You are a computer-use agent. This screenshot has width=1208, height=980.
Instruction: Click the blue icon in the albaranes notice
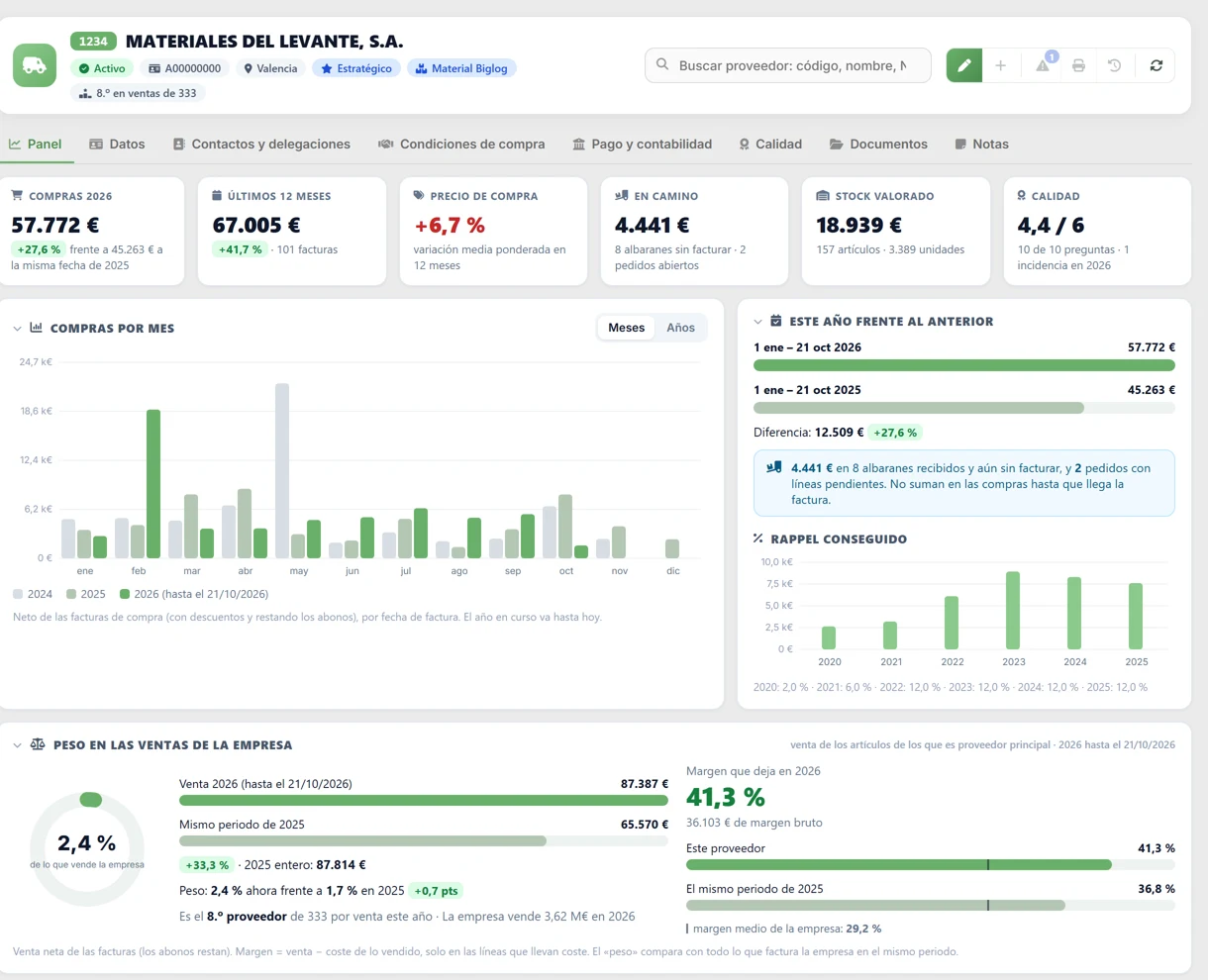pos(774,468)
